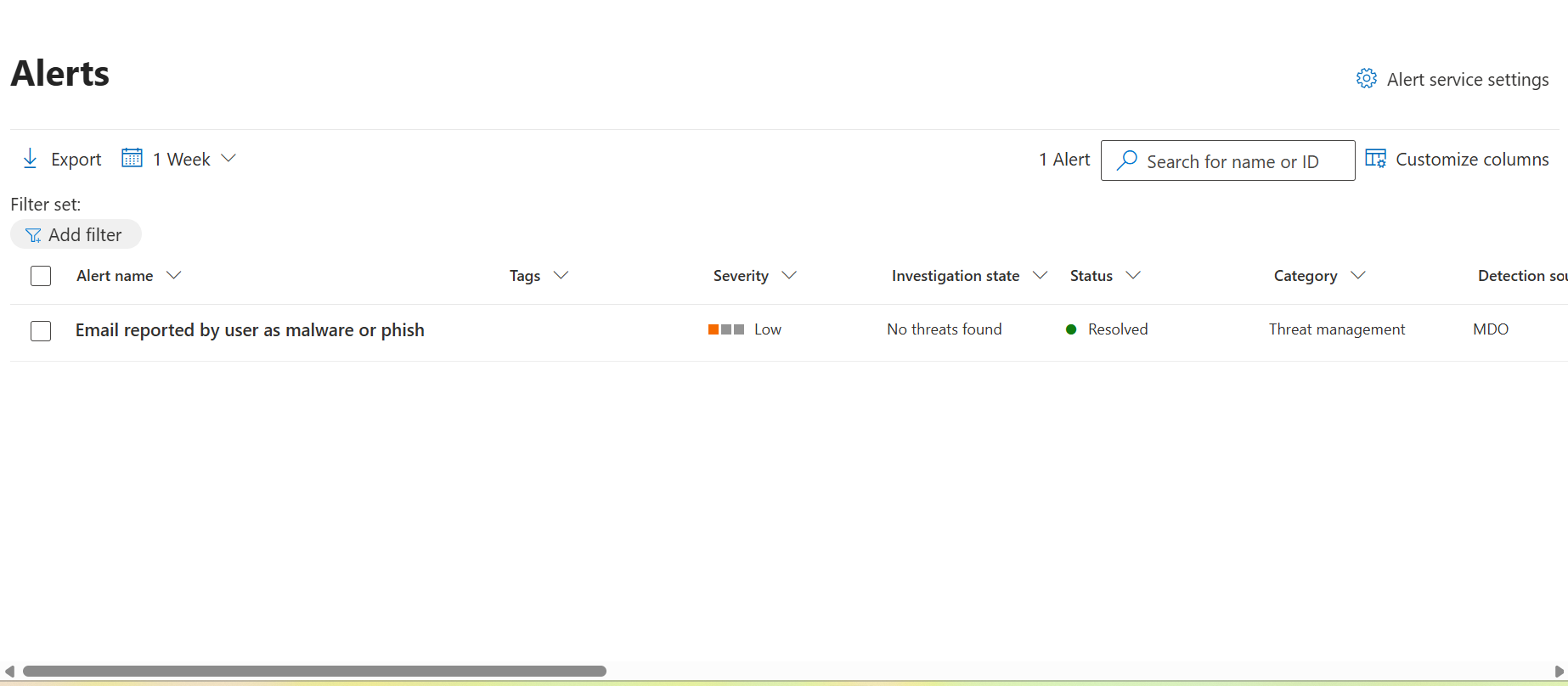This screenshot has height=686, width=1568.
Task: Click the Severity column header
Action: [x=741, y=276]
